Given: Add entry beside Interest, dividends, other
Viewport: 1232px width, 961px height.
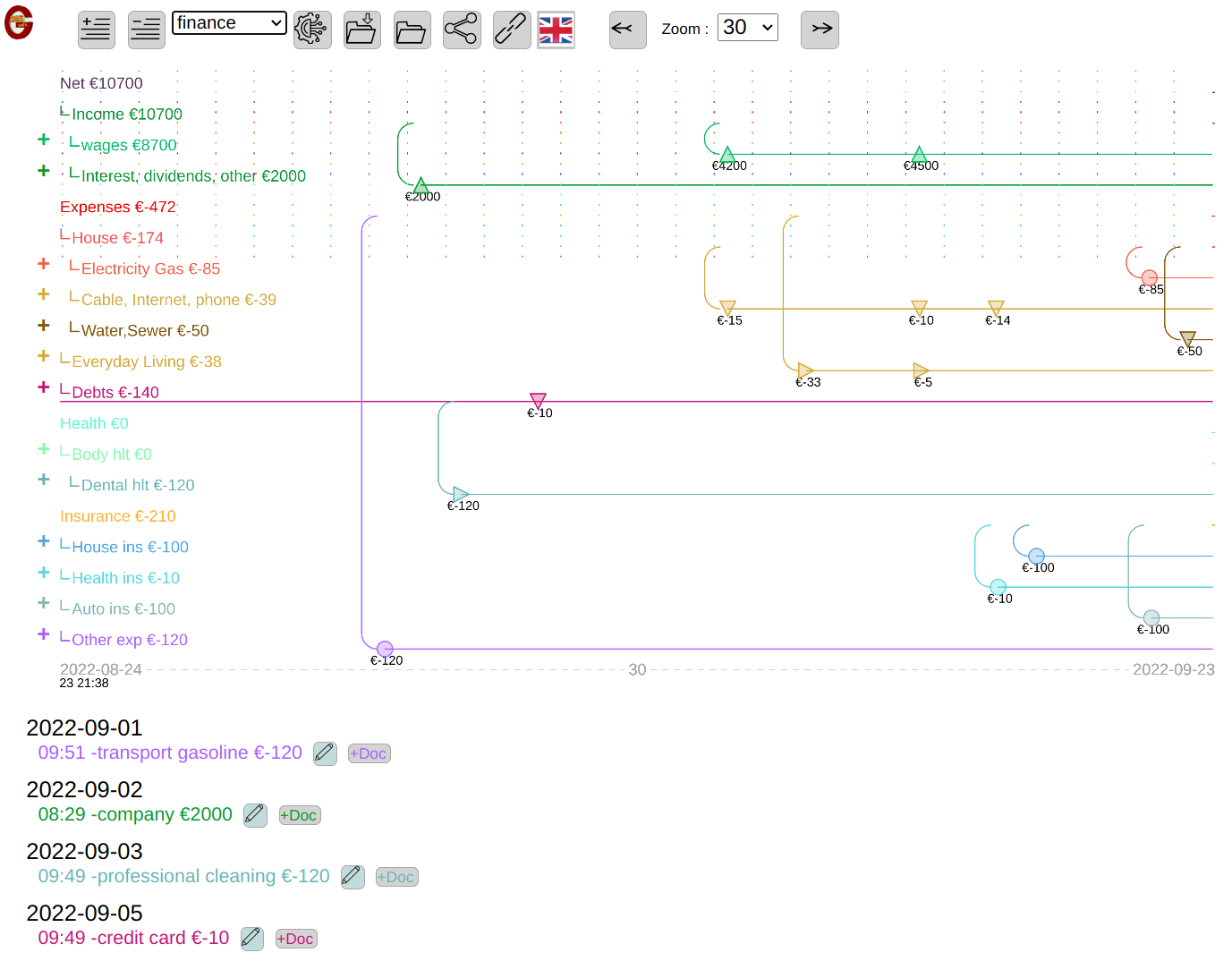Looking at the screenshot, I should point(43,170).
